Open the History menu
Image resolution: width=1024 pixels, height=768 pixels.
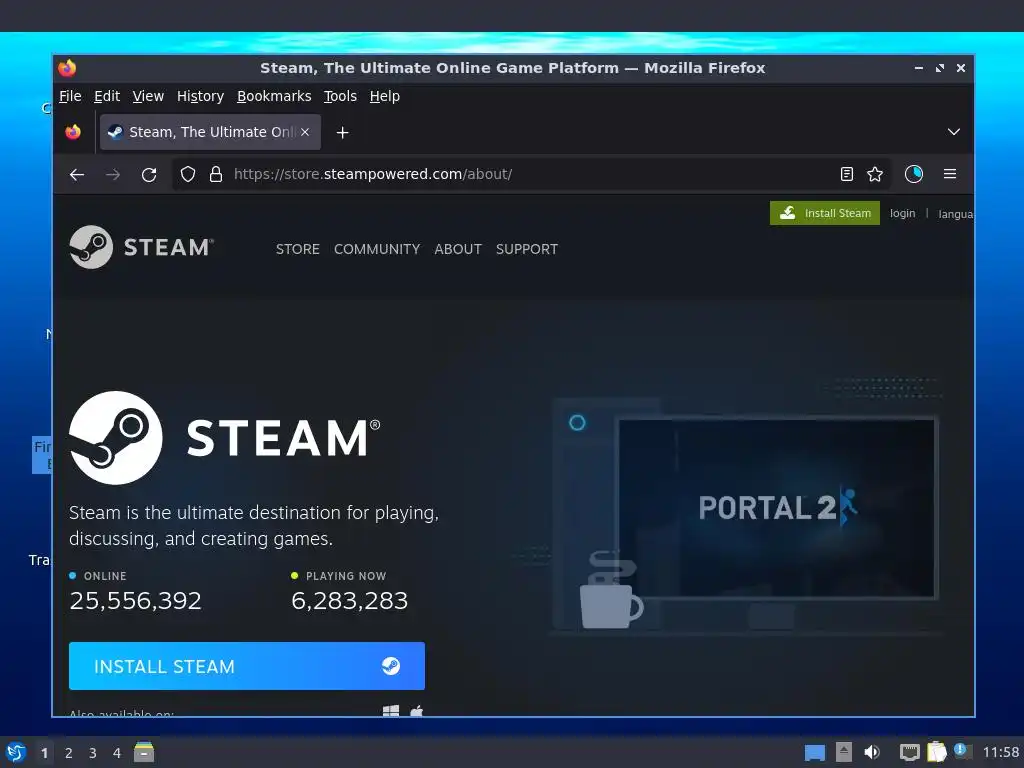[x=200, y=96]
